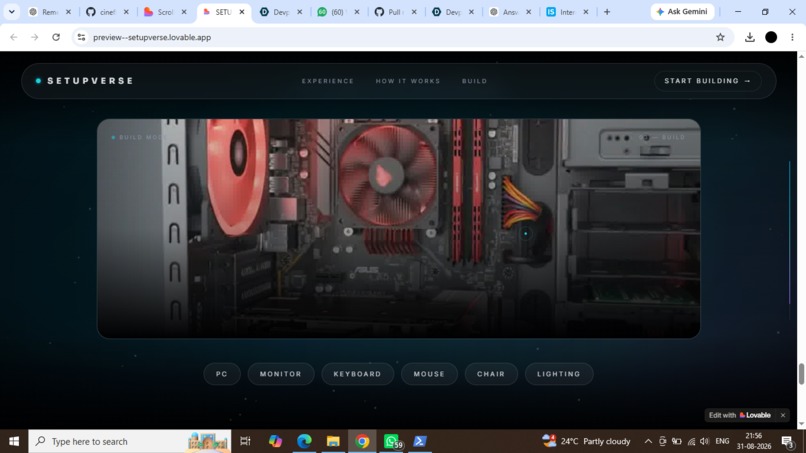This screenshot has width=806, height=453.
Task: Open the weather widget 24°C Partly cloudy
Action: [x=587, y=441]
